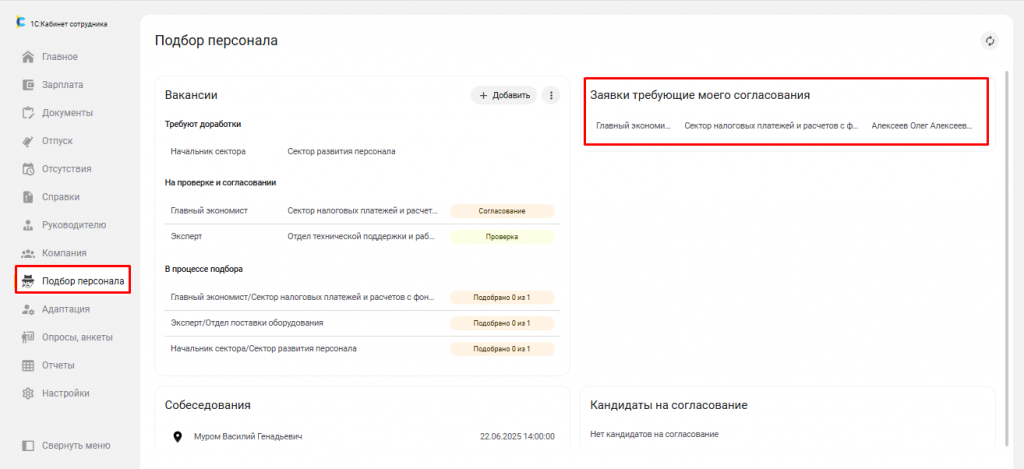Click the Отчеты table icon
This screenshot has width=1024, height=469.
pyautogui.click(x=29, y=365)
